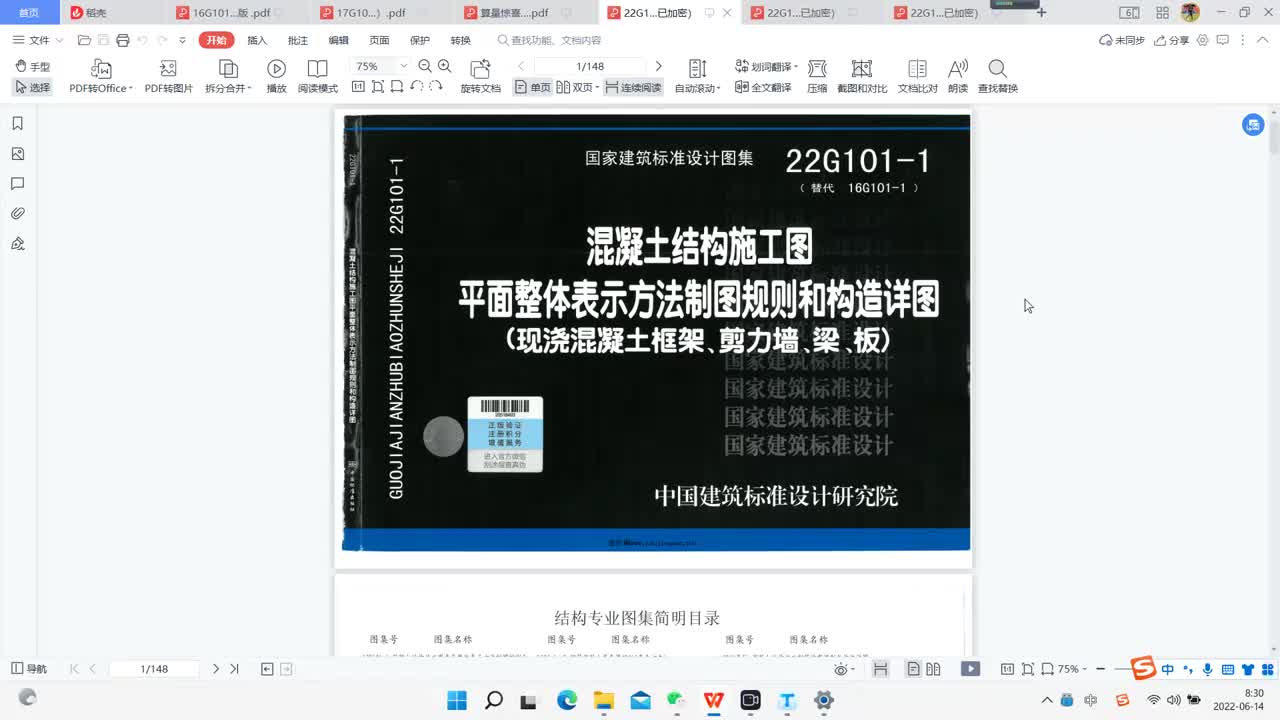1280x720 pixels.
Task: Enter reading mode (阅读模式)
Action: click(x=317, y=76)
